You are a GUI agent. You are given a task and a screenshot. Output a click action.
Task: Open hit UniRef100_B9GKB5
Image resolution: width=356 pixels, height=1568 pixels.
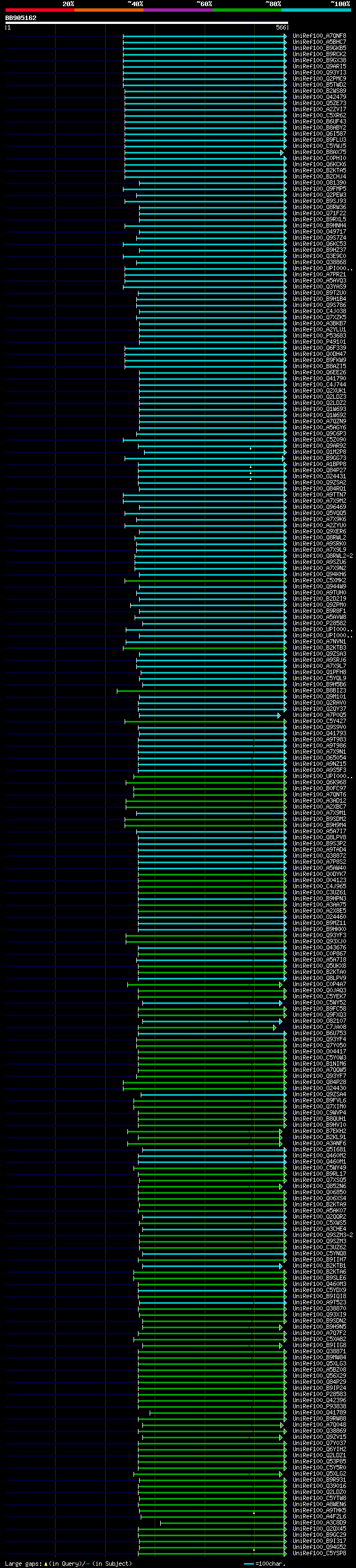click(x=319, y=48)
